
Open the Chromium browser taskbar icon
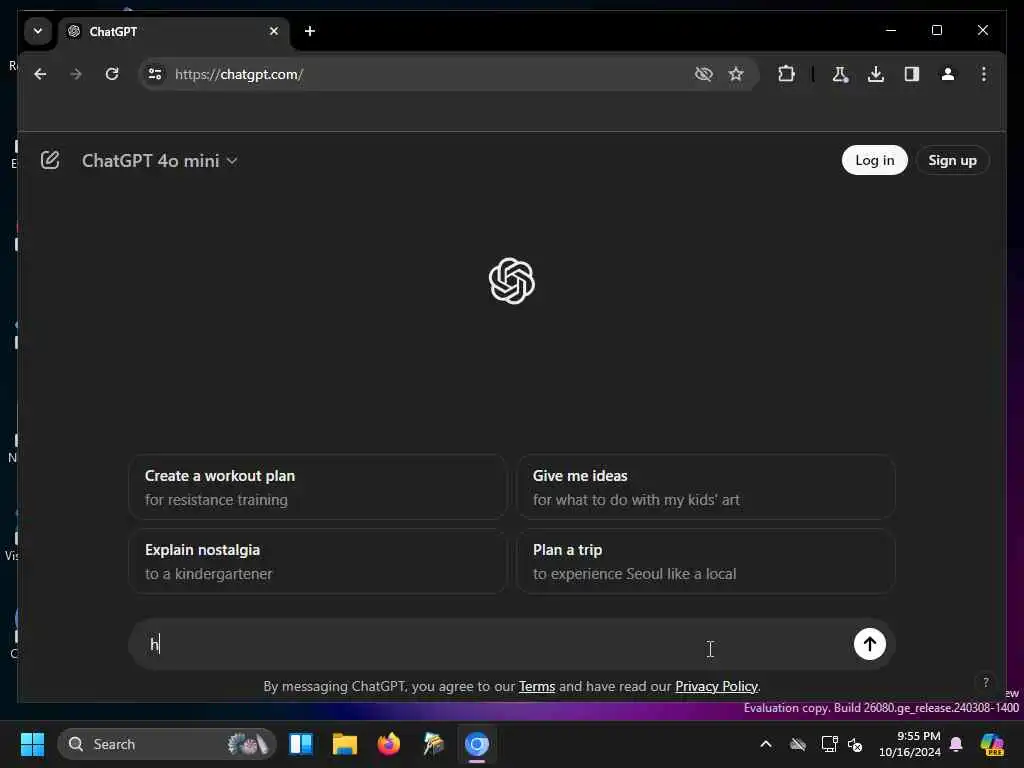[477, 744]
